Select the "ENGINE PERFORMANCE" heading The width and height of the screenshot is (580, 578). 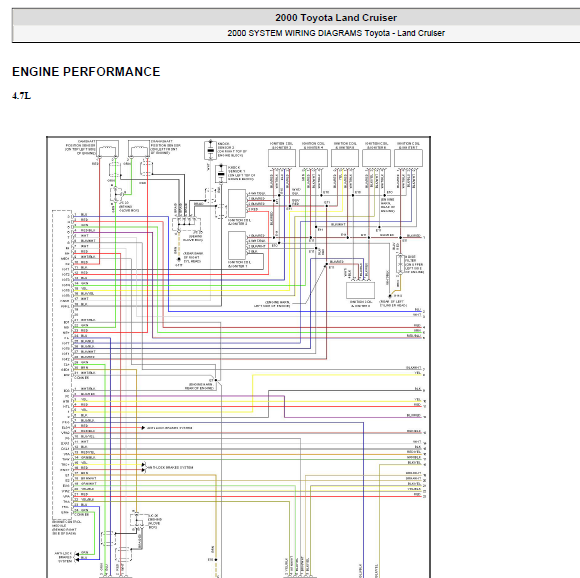86,72
